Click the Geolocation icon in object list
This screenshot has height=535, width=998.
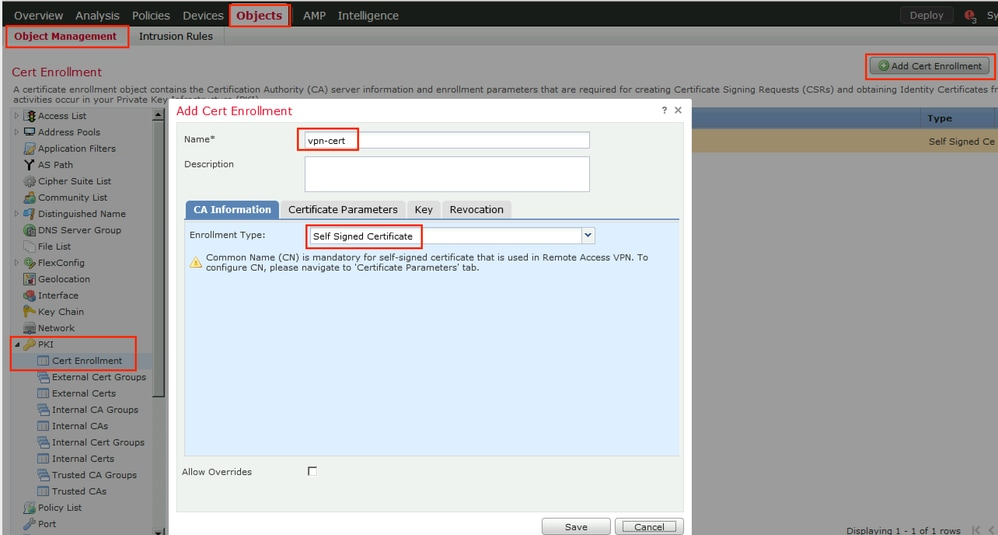point(29,279)
